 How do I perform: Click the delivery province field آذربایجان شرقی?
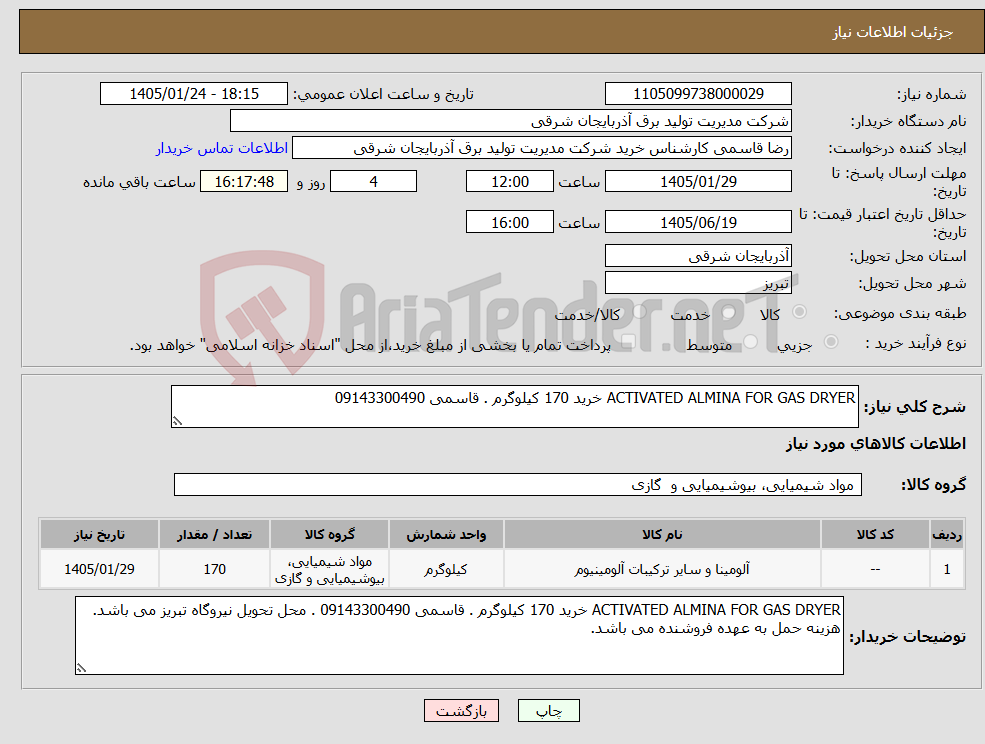[698, 256]
